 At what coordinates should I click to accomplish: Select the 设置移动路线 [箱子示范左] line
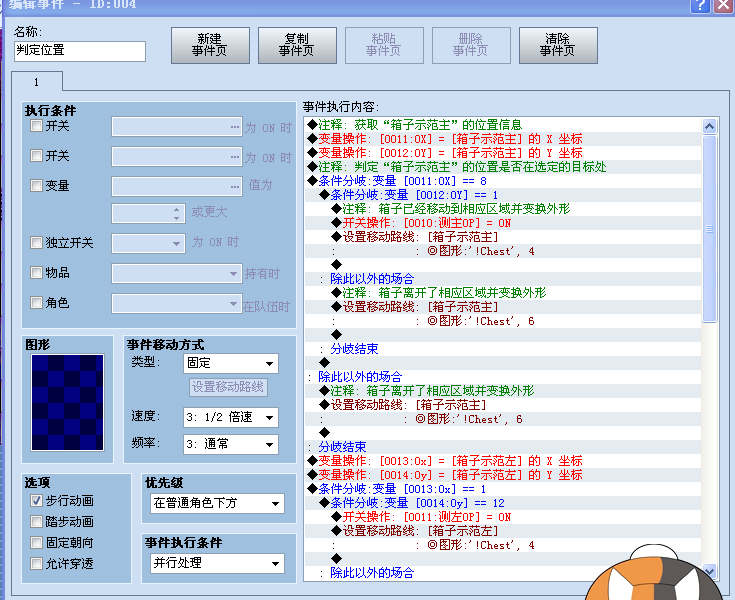pyautogui.click(x=503, y=531)
